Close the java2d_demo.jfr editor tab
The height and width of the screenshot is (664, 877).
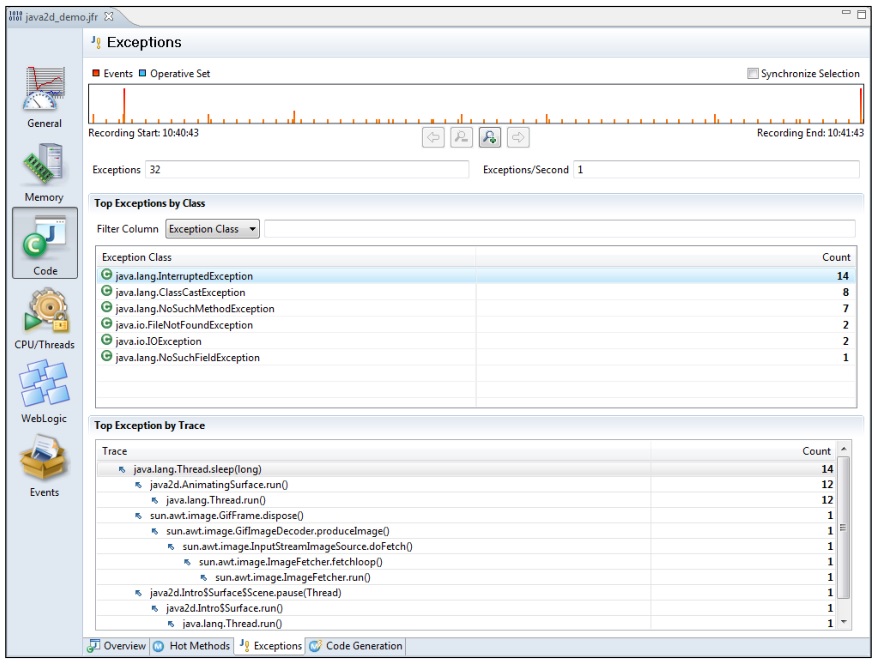tap(109, 17)
